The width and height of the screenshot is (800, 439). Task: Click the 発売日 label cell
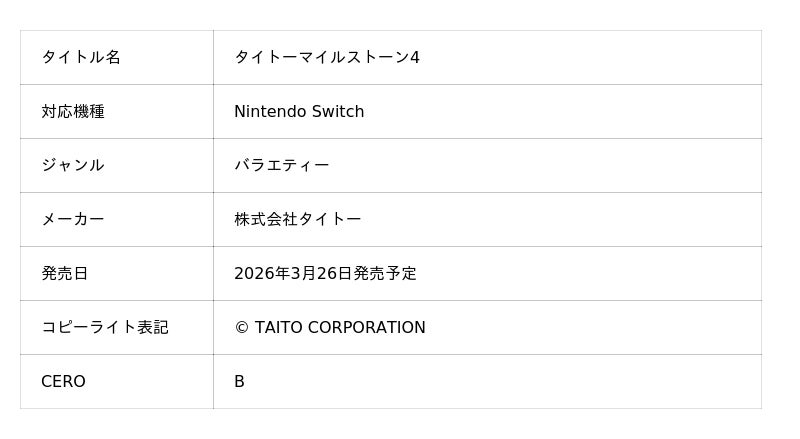coord(65,274)
